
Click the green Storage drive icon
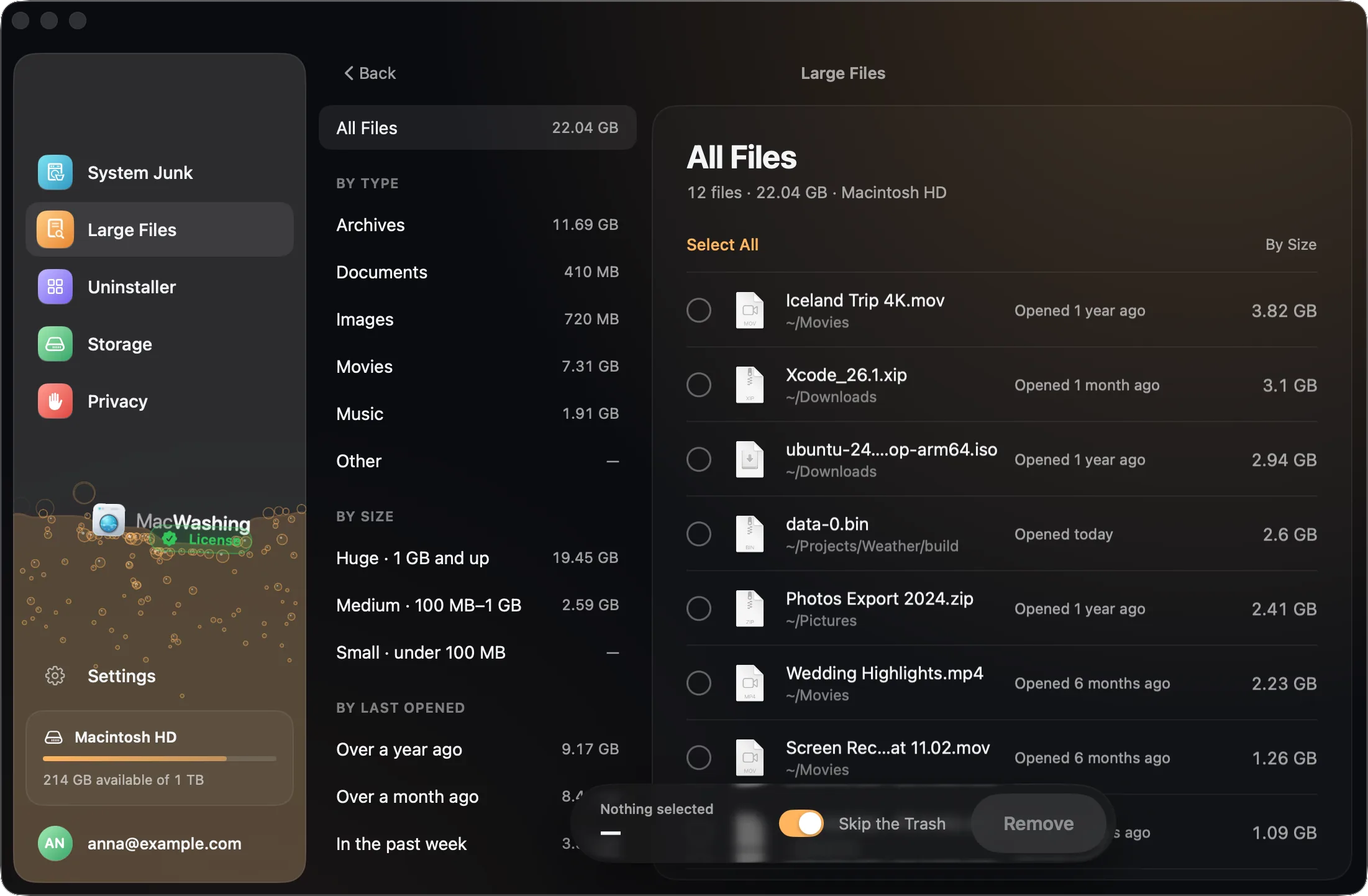(x=55, y=344)
